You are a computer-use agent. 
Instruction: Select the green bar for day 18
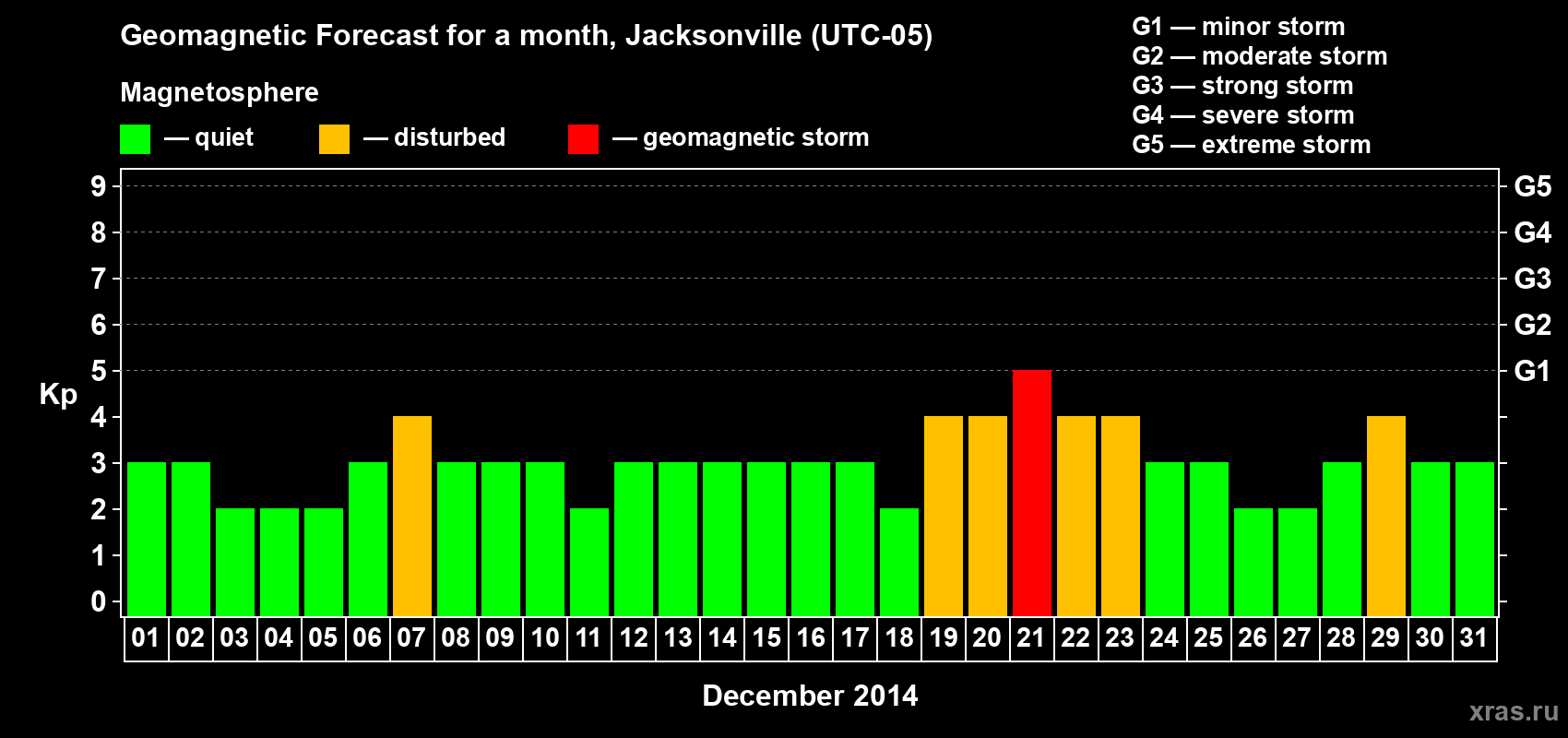point(899,562)
